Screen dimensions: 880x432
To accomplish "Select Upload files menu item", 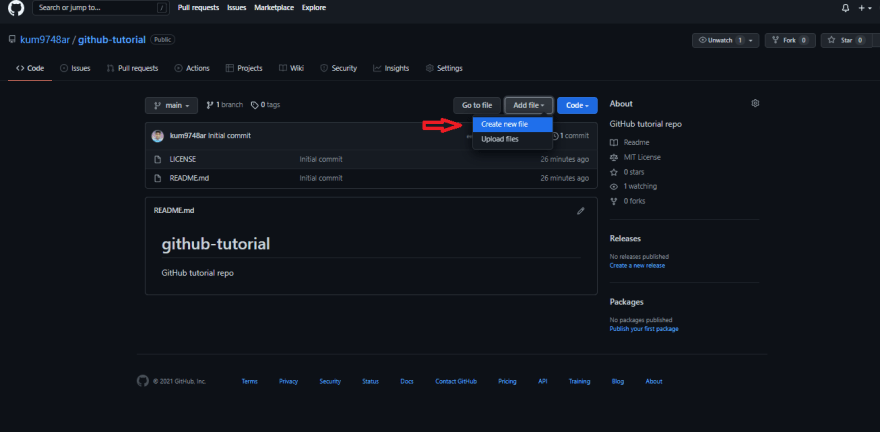I will click(512, 139).
